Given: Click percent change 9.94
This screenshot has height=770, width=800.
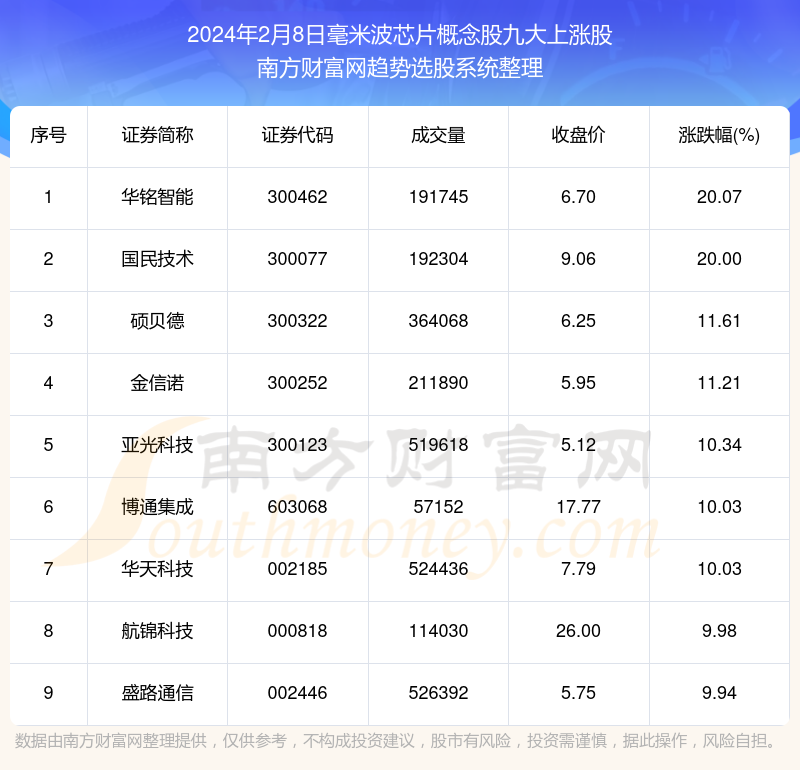Looking at the screenshot, I should (719, 693).
